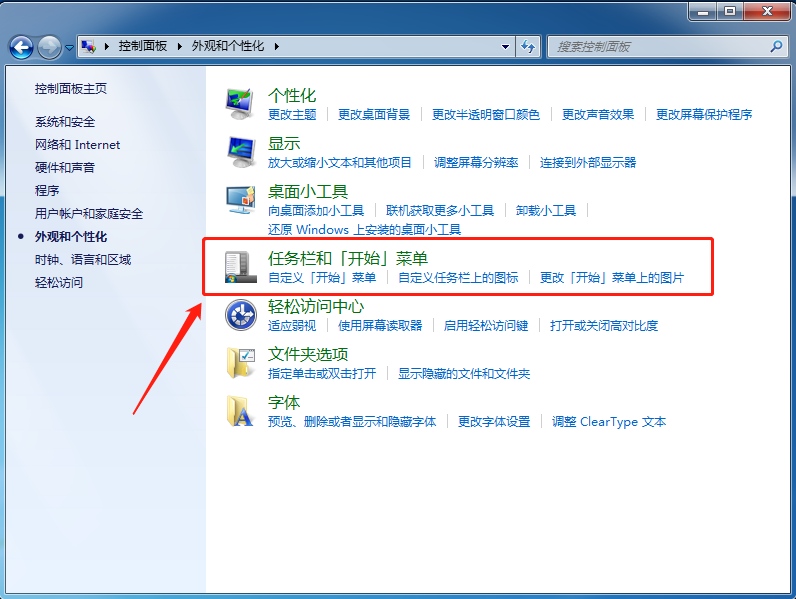Click the 联机获取更多小工具 link
This screenshot has height=599, width=796.
pos(440,211)
